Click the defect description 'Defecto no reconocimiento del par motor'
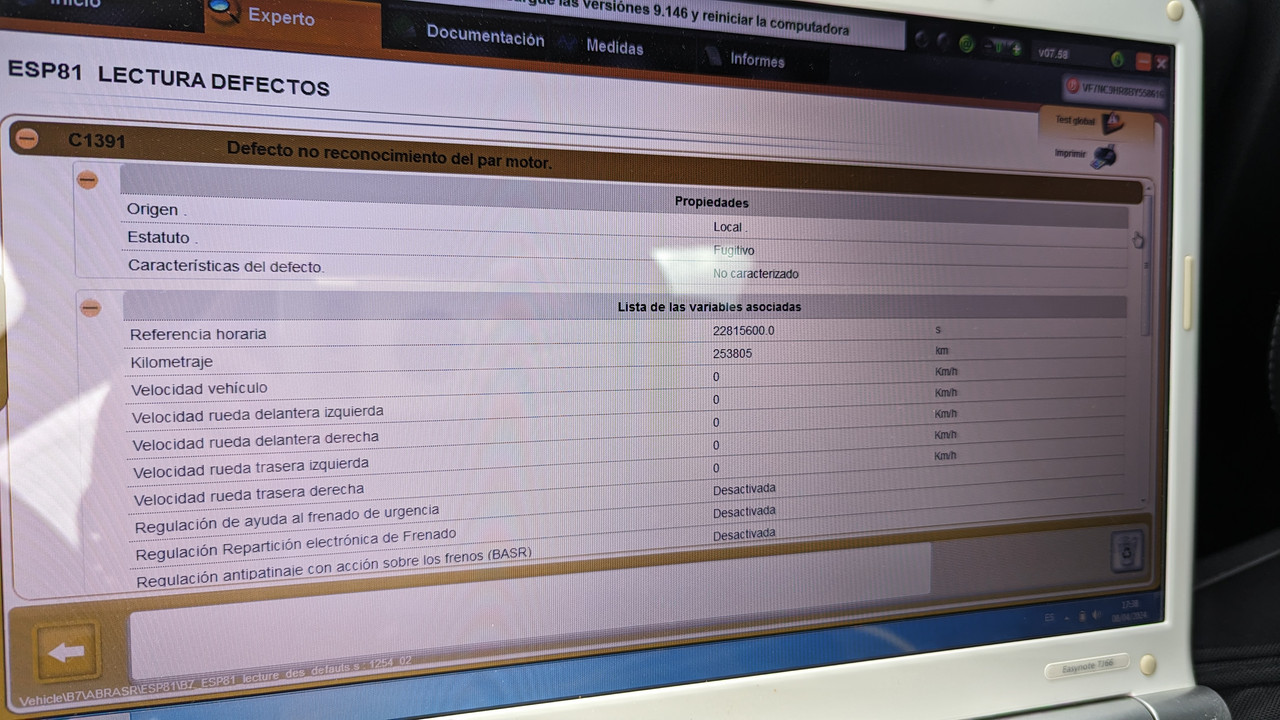This screenshot has width=1280, height=720. tap(389, 155)
